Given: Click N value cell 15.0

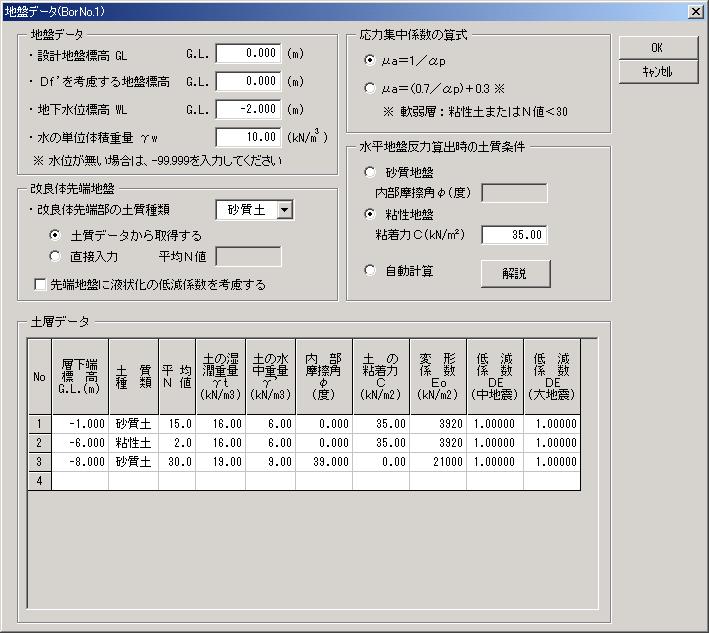Looking at the screenshot, I should click(x=177, y=424).
